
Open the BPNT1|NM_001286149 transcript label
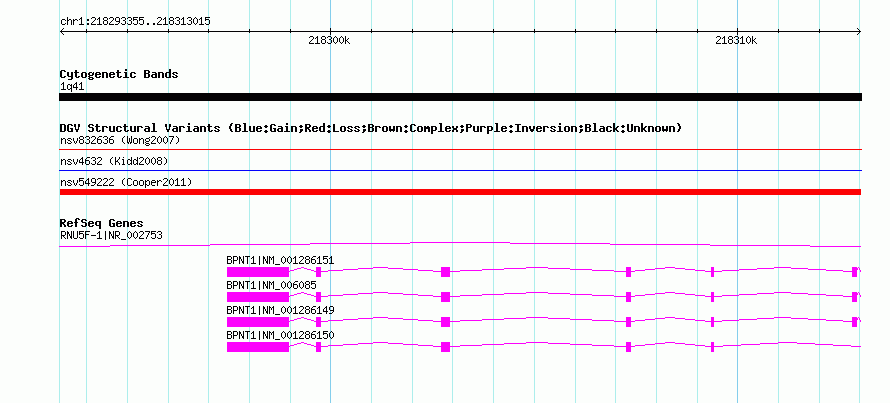(280, 310)
